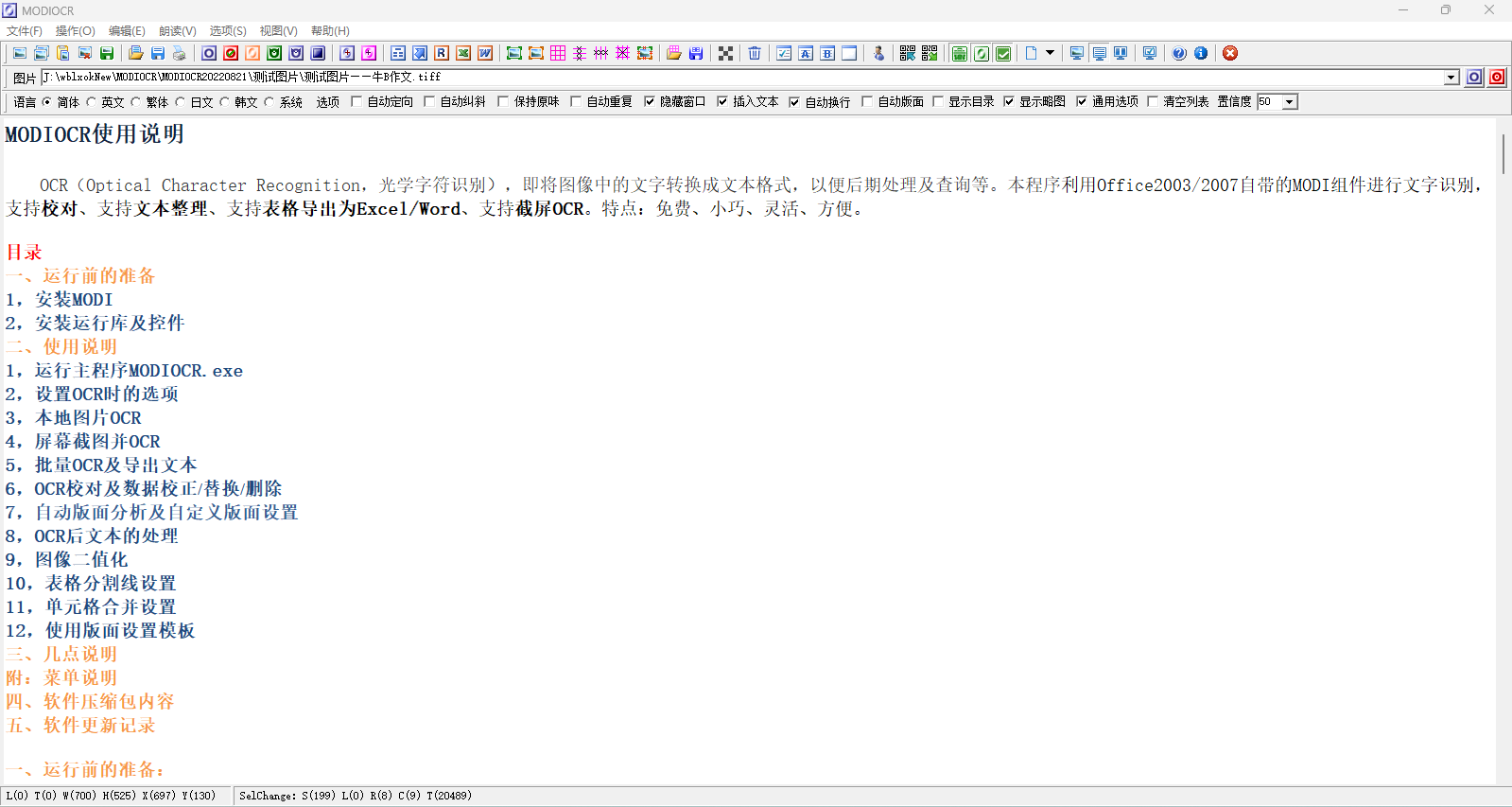
Task: Click the green toolbox icon
Action: (960, 53)
